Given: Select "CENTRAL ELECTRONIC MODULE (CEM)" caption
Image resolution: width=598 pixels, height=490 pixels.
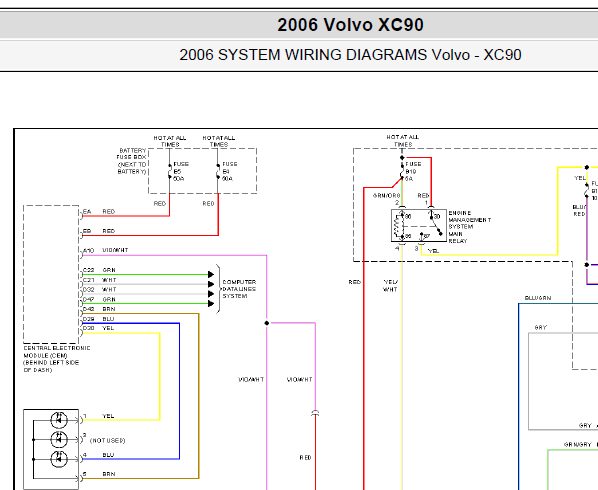Looking at the screenshot, I should click(57, 352).
